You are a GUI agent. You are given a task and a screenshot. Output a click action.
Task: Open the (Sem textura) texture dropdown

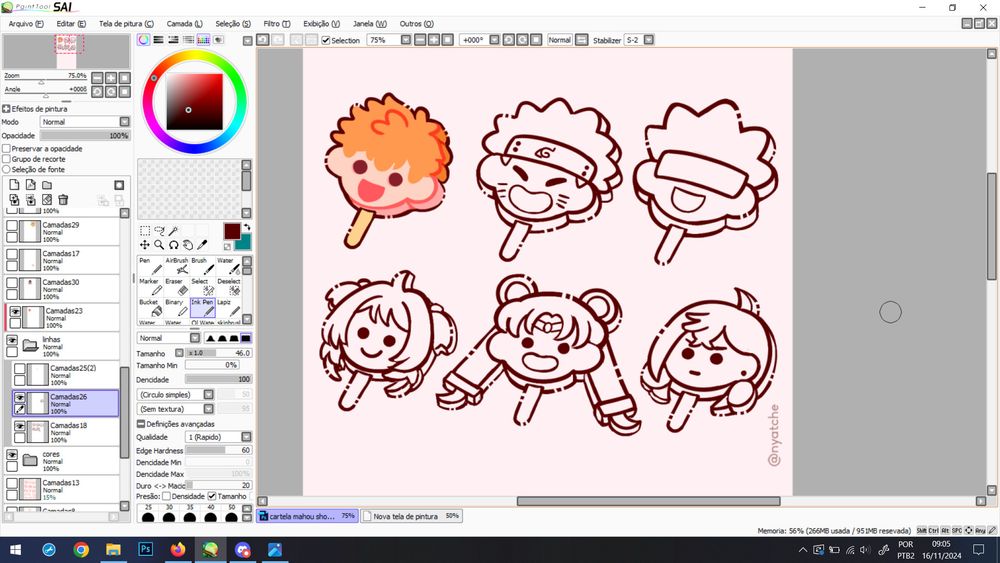pyautogui.click(x=208, y=409)
